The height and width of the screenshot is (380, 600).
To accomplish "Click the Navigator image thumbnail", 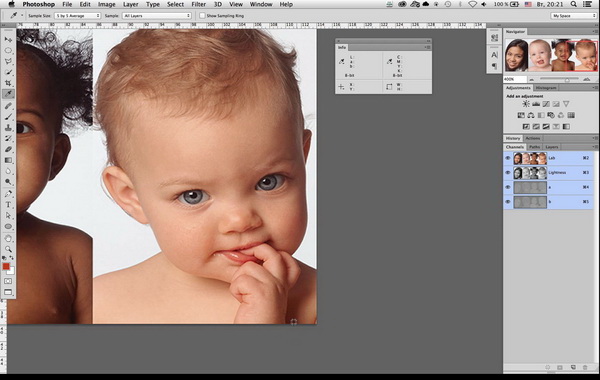I will pyautogui.click(x=551, y=55).
